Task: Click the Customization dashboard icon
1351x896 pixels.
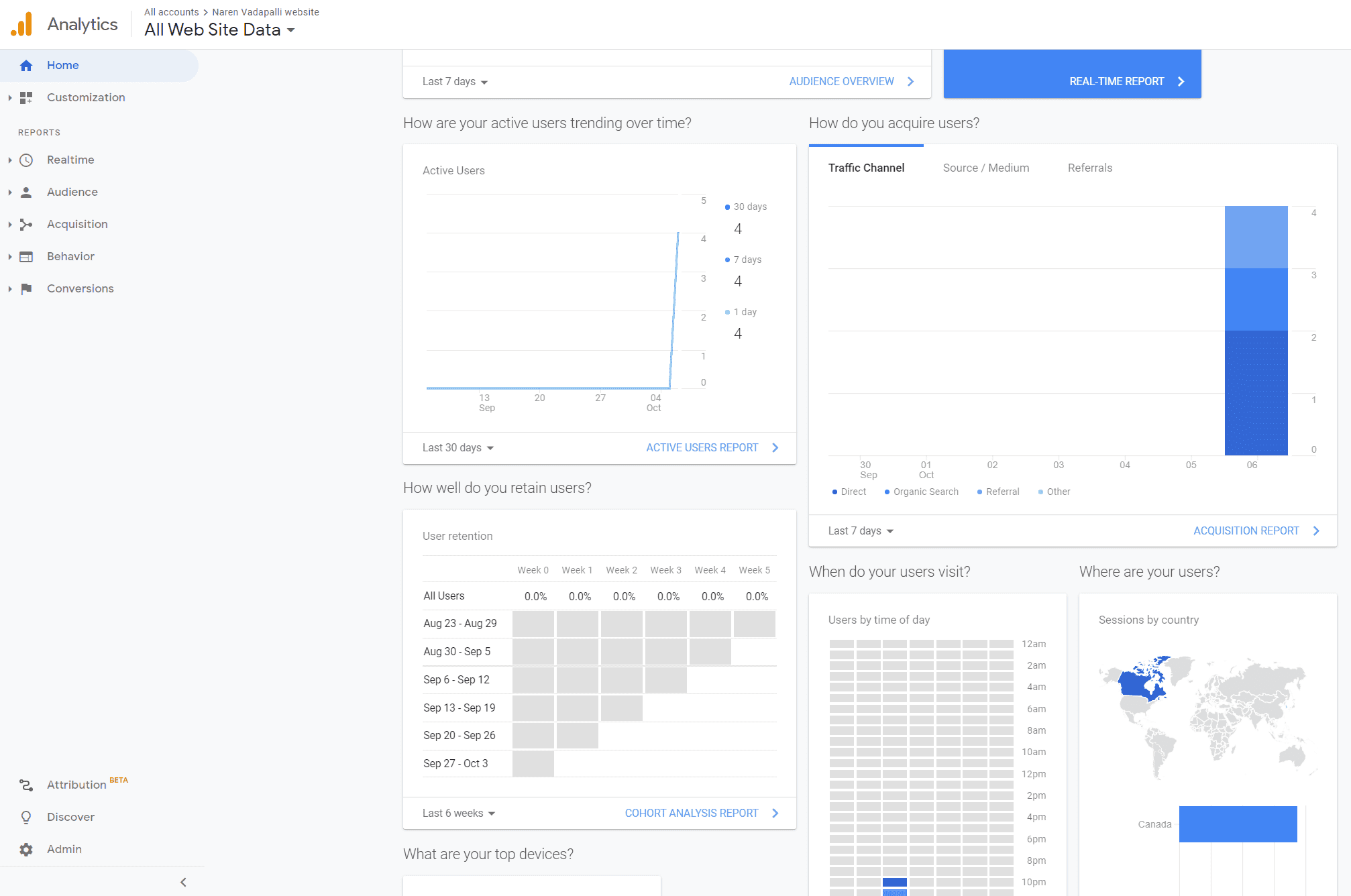Action: (26, 98)
